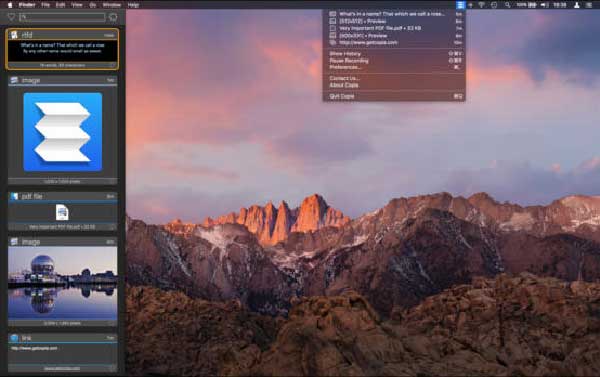This screenshot has width=600, height=377.
Task: Expand the pdf file clipping footer arrow
Action: click(112, 227)
